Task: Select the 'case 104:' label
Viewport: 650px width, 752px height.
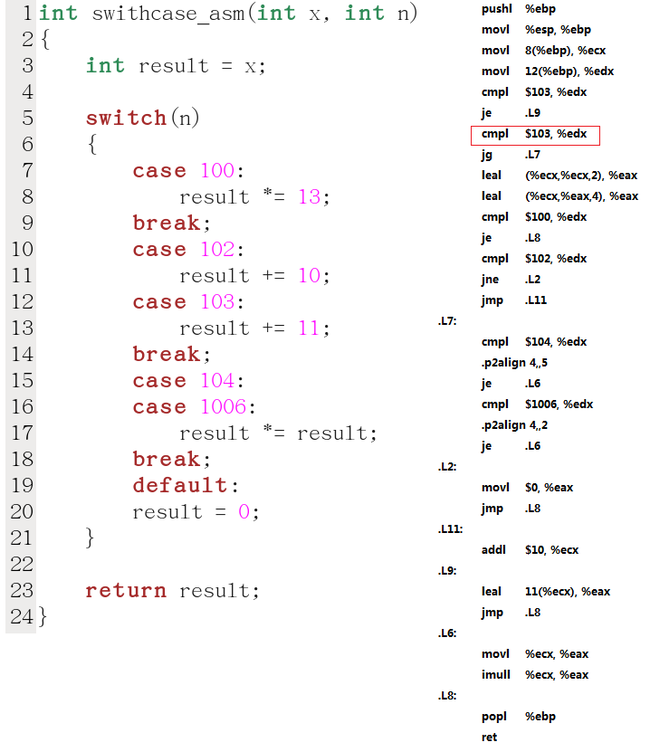Action: (x=188, y=381)
